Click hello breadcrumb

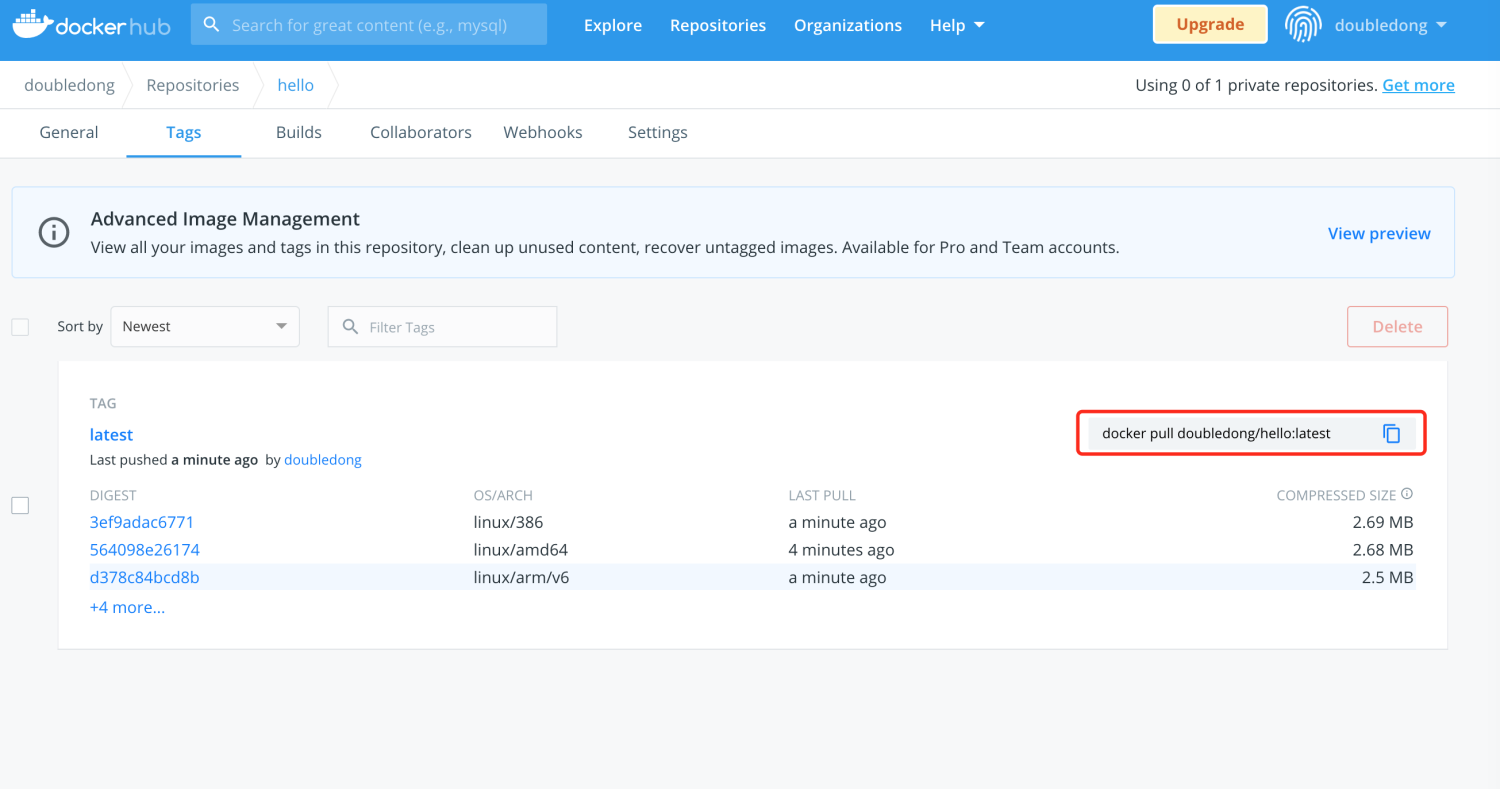coord(296,85)
